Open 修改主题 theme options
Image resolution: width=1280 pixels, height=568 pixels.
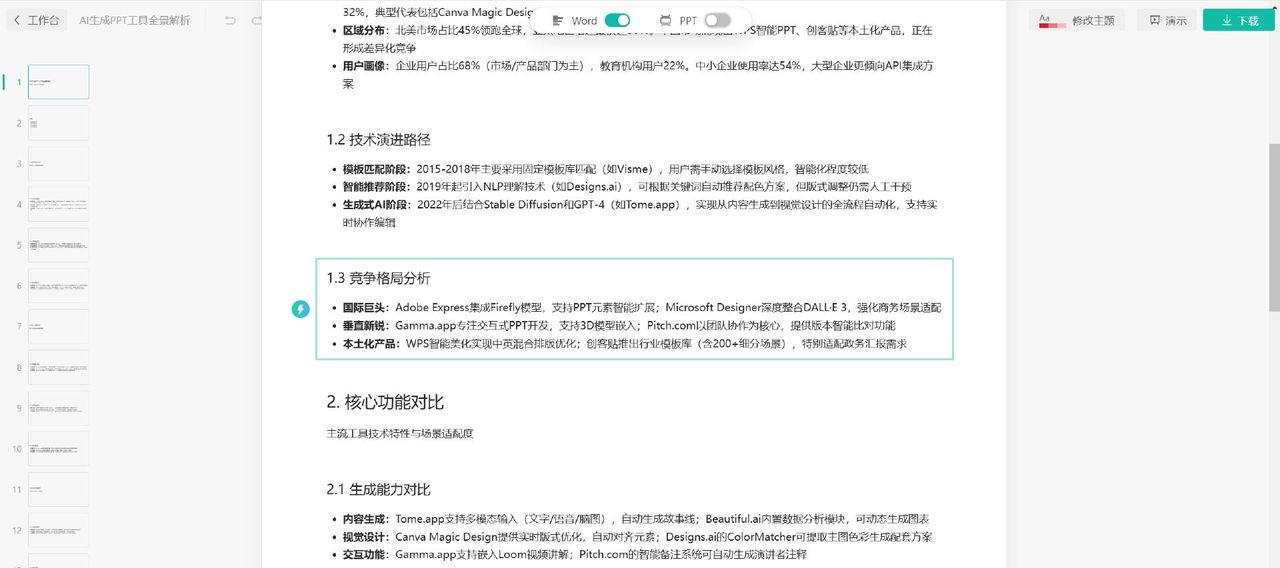1076,20
